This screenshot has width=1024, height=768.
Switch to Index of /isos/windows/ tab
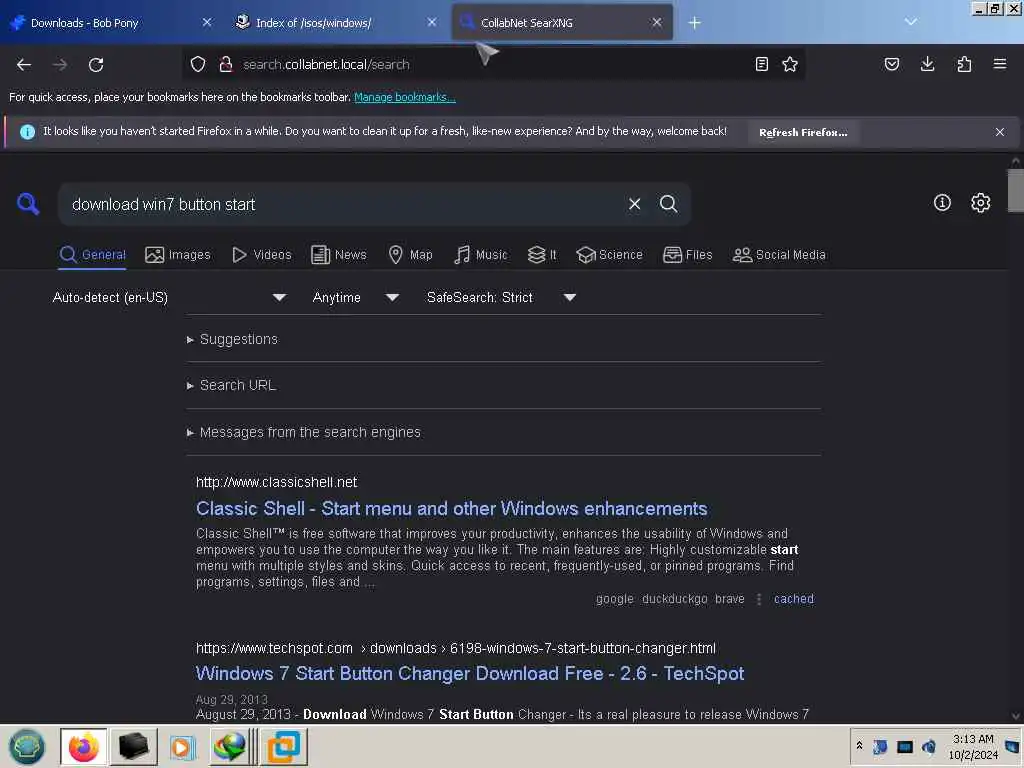coord(335,23)
